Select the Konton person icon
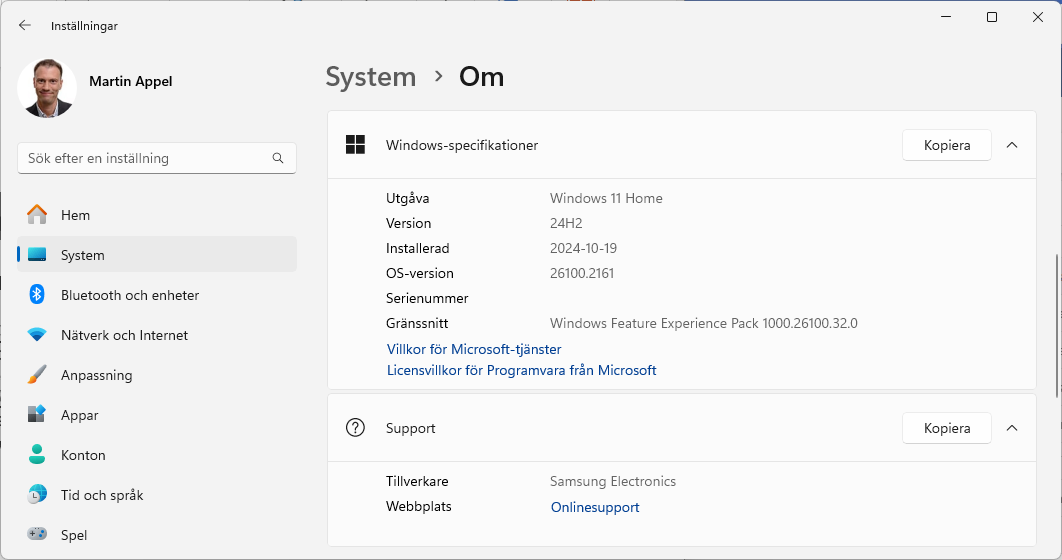 (x=37, y=455)
